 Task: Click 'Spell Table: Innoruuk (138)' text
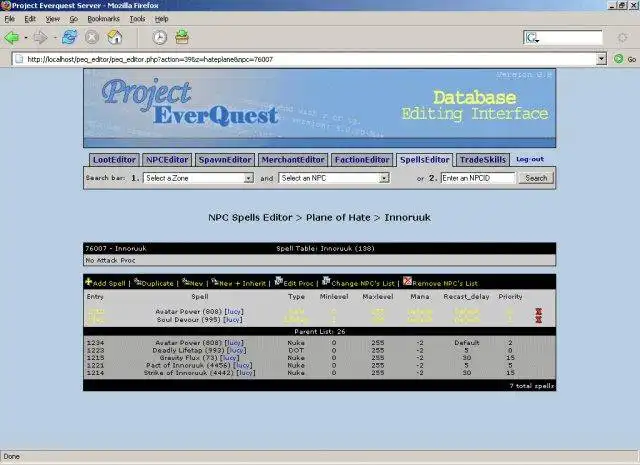tap(325, 248)
